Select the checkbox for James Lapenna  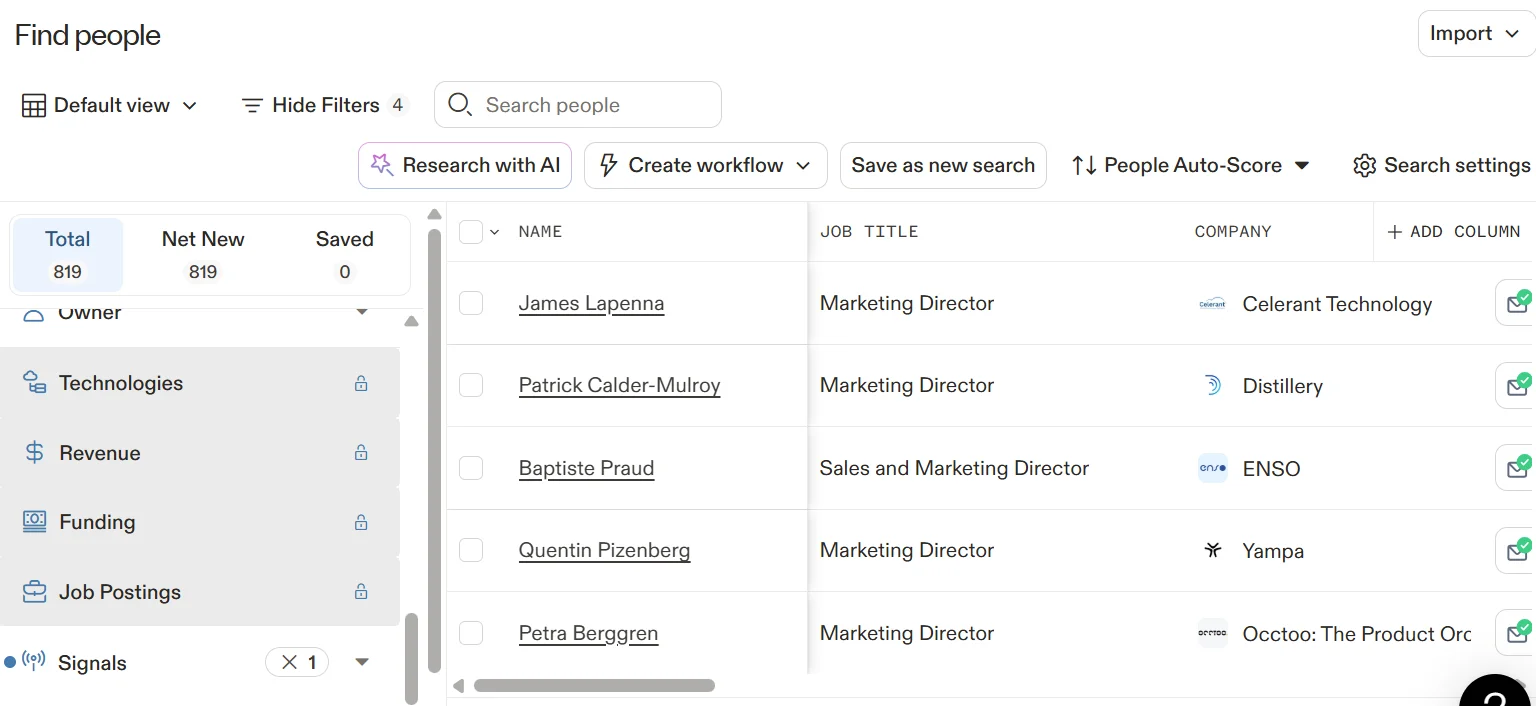coord(471,303)
